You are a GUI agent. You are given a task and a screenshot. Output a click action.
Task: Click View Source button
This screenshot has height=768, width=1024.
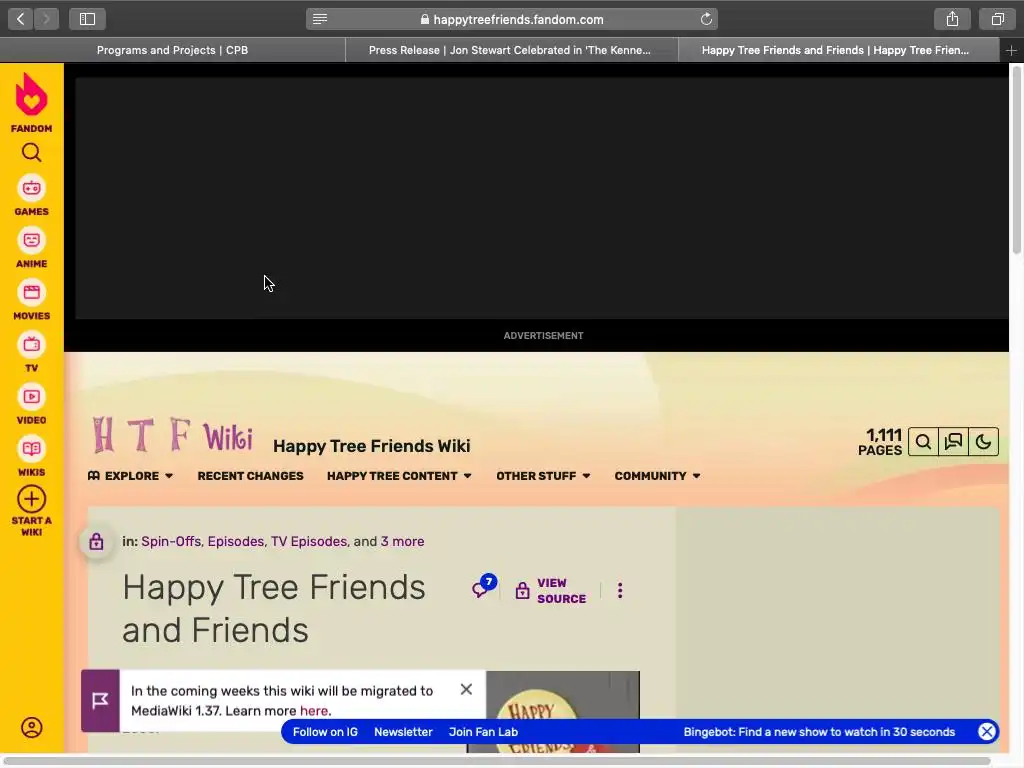pyautogui.click(x=551, y=590)
